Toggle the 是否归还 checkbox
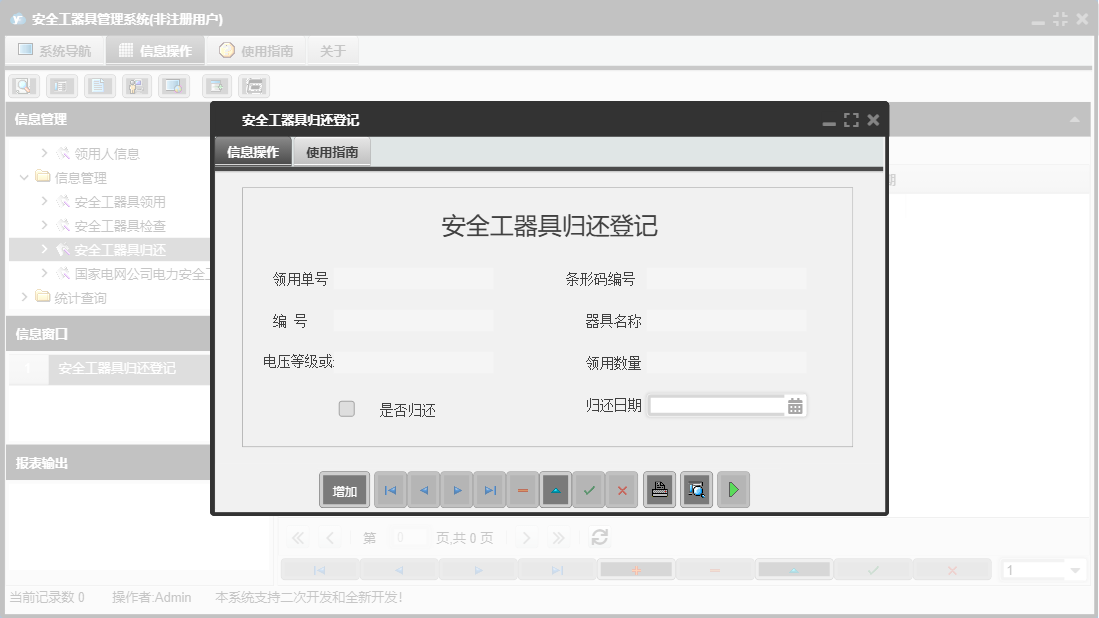 346,408
